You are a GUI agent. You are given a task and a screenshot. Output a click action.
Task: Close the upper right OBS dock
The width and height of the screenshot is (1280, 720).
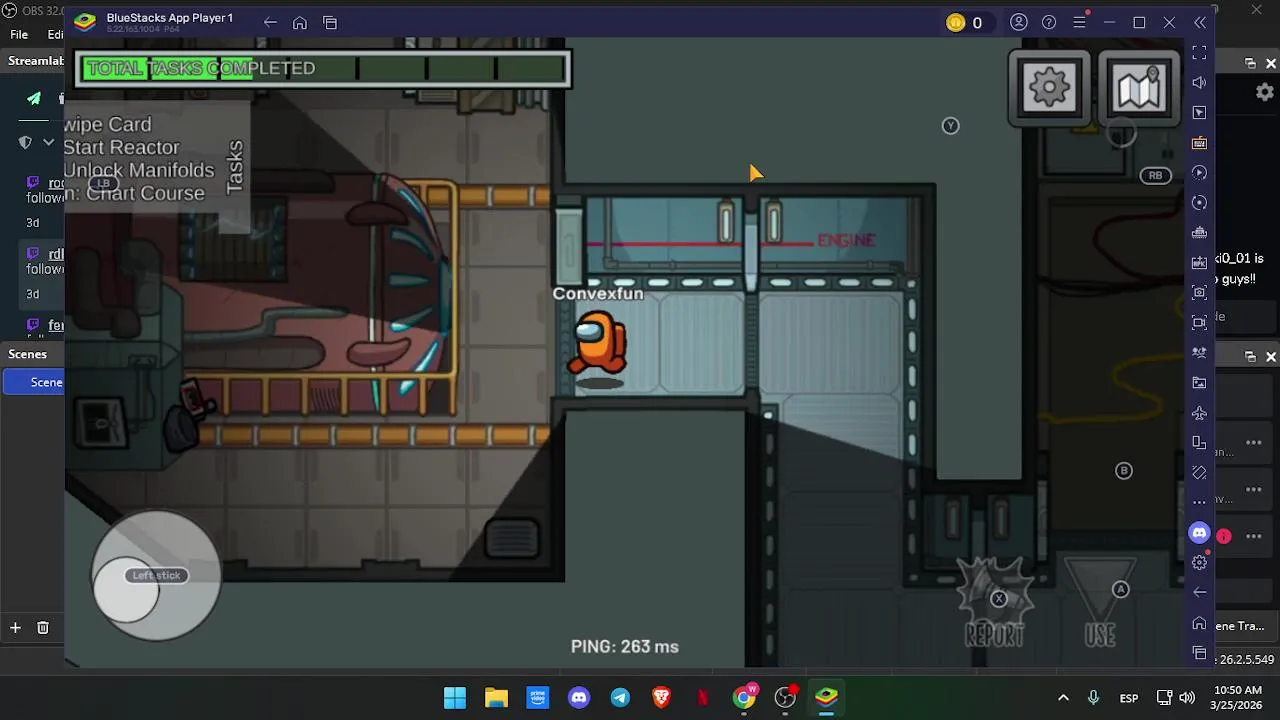pos(1271,63)
